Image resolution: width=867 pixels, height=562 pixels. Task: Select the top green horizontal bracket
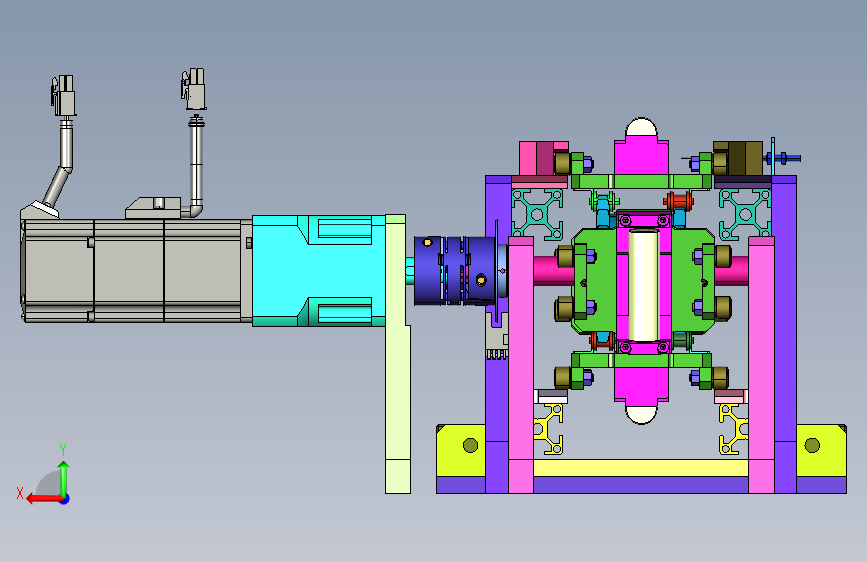click(641, 181)
